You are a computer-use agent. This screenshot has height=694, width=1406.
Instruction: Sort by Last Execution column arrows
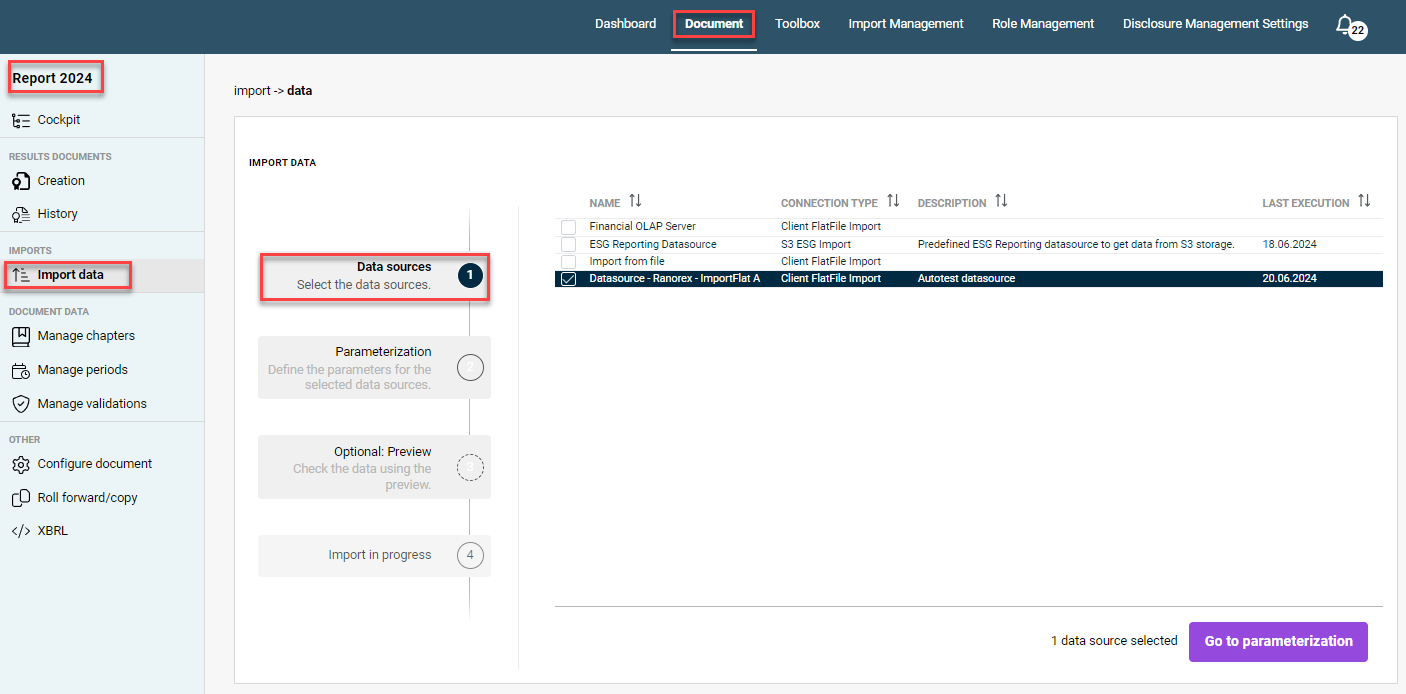pos(1364,201)
